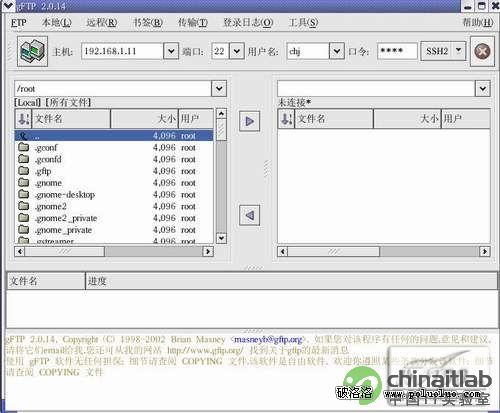Select the .gconf folder icon
The image size is (500, 413).
pyautogui.click(x=23, y=147)
